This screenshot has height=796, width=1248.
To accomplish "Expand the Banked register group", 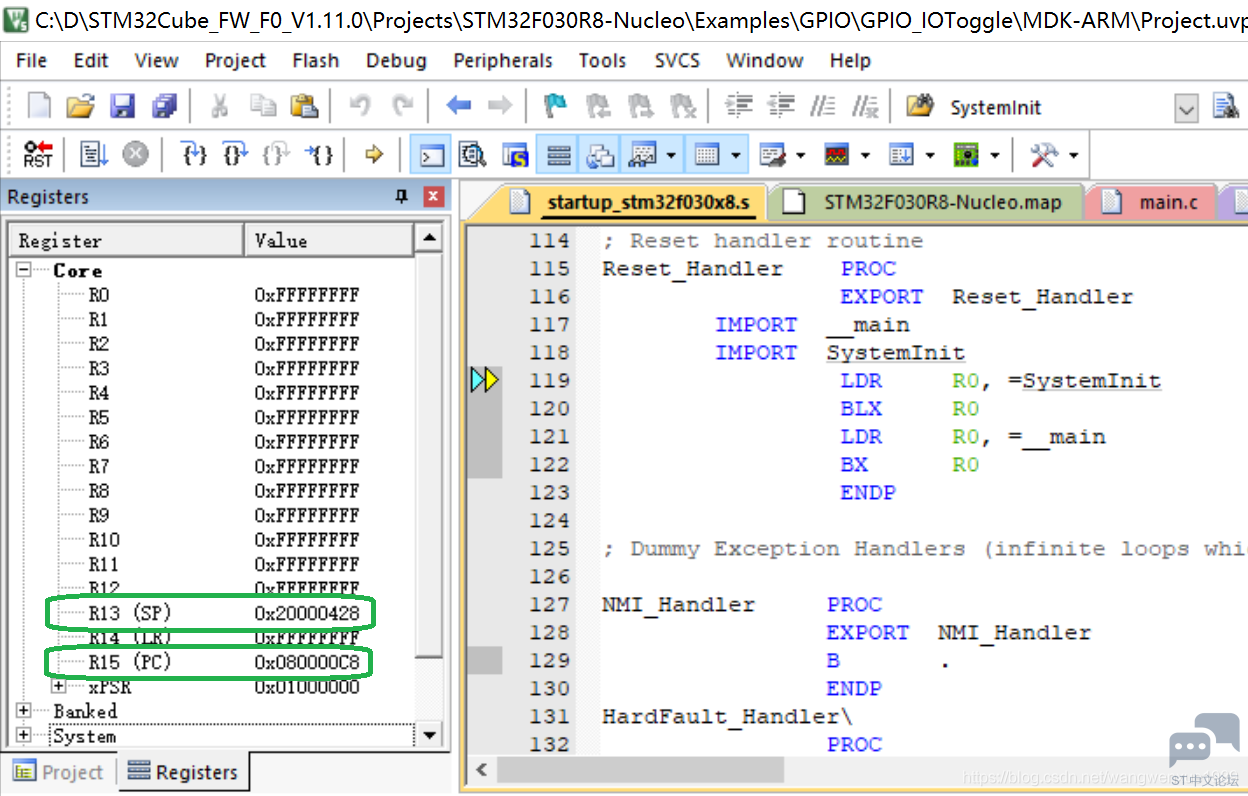I will pos(24,710).
